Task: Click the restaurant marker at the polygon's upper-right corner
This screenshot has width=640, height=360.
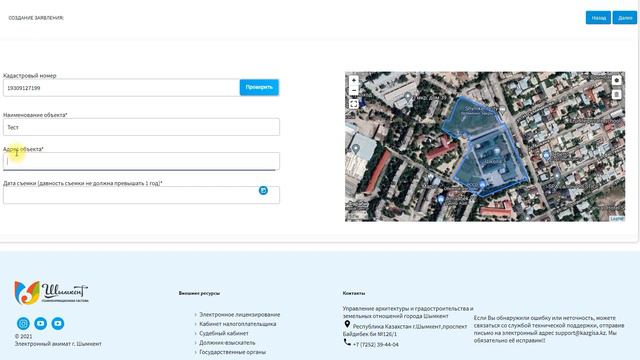Action: pos(502,110)
